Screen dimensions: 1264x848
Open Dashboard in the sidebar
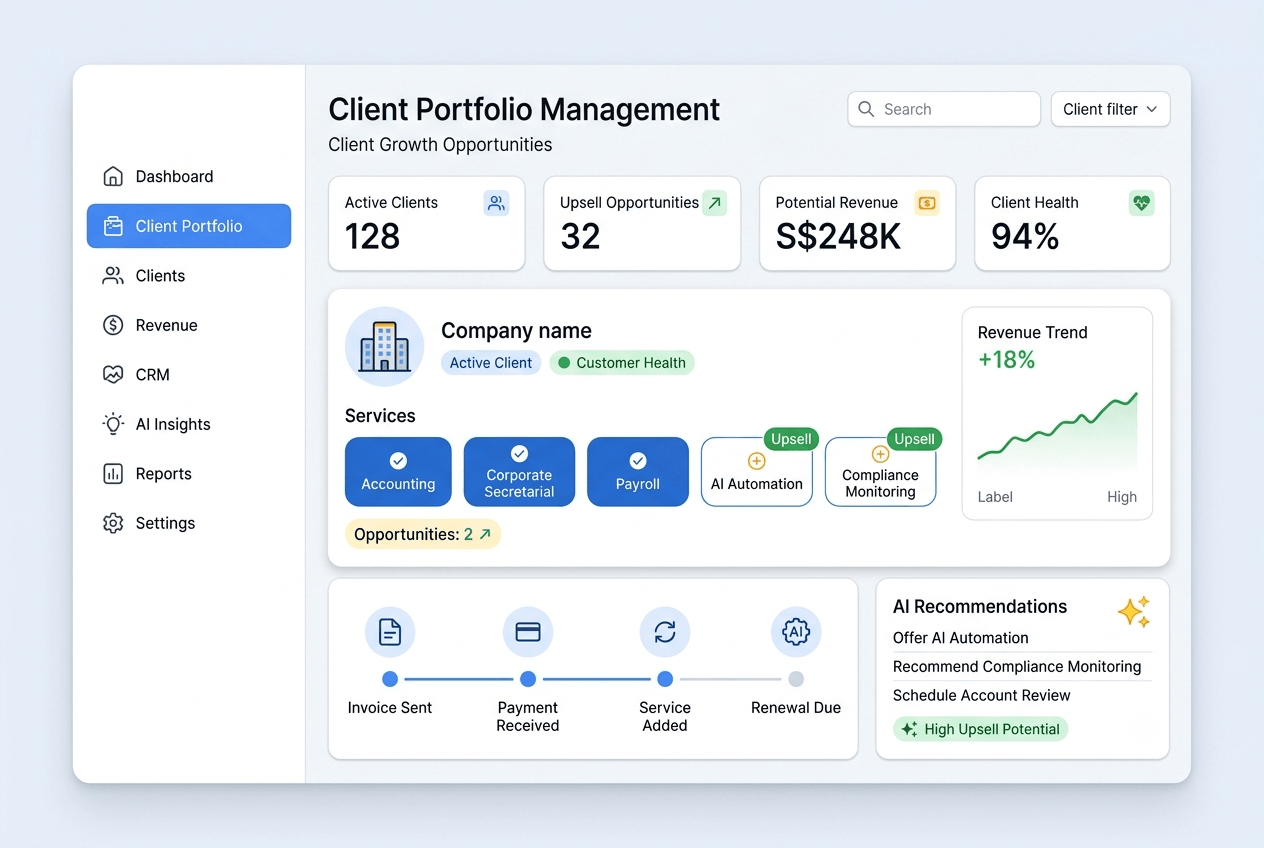tap(189, 177)
